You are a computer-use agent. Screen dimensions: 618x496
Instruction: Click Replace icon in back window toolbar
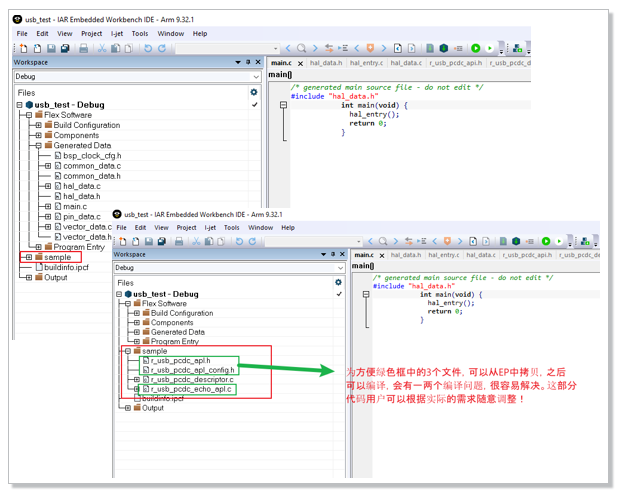tap(329, 48)
